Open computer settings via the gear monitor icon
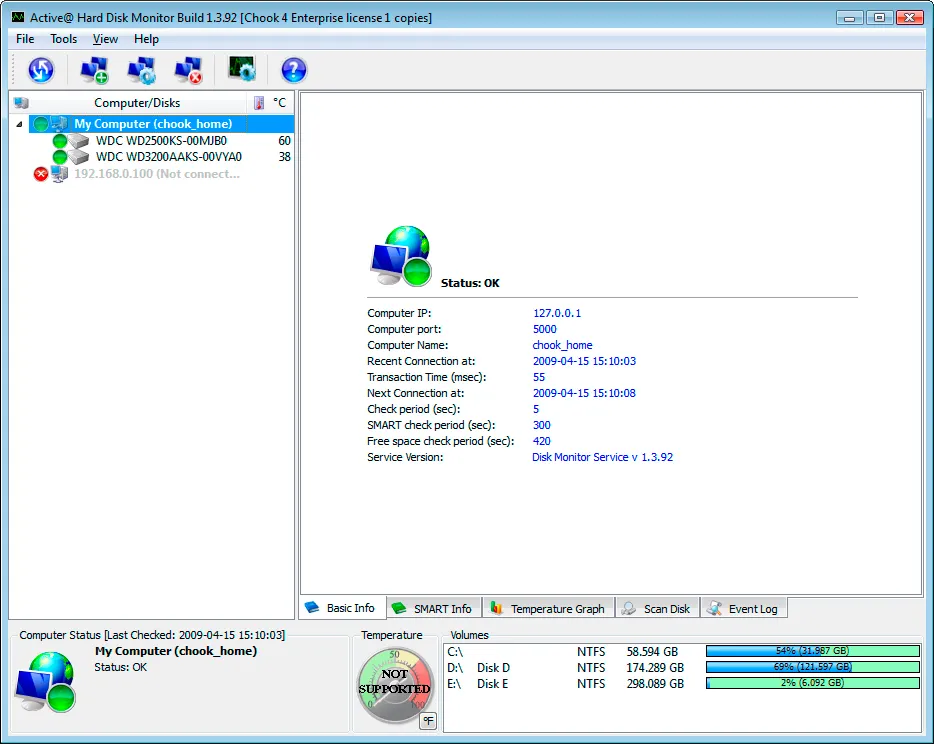 pos(142,70)
